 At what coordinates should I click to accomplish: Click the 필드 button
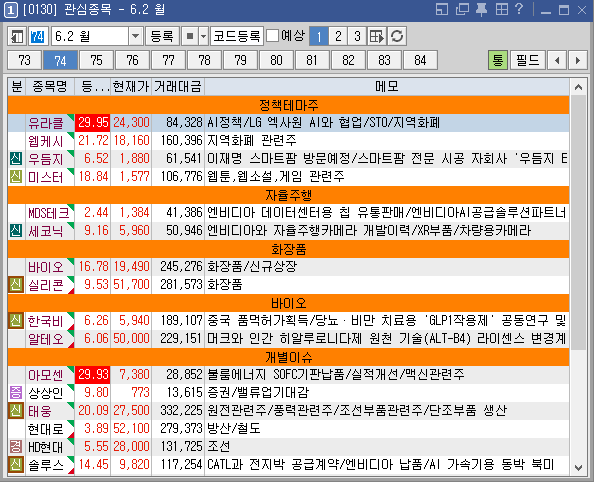tap(528, 60)
